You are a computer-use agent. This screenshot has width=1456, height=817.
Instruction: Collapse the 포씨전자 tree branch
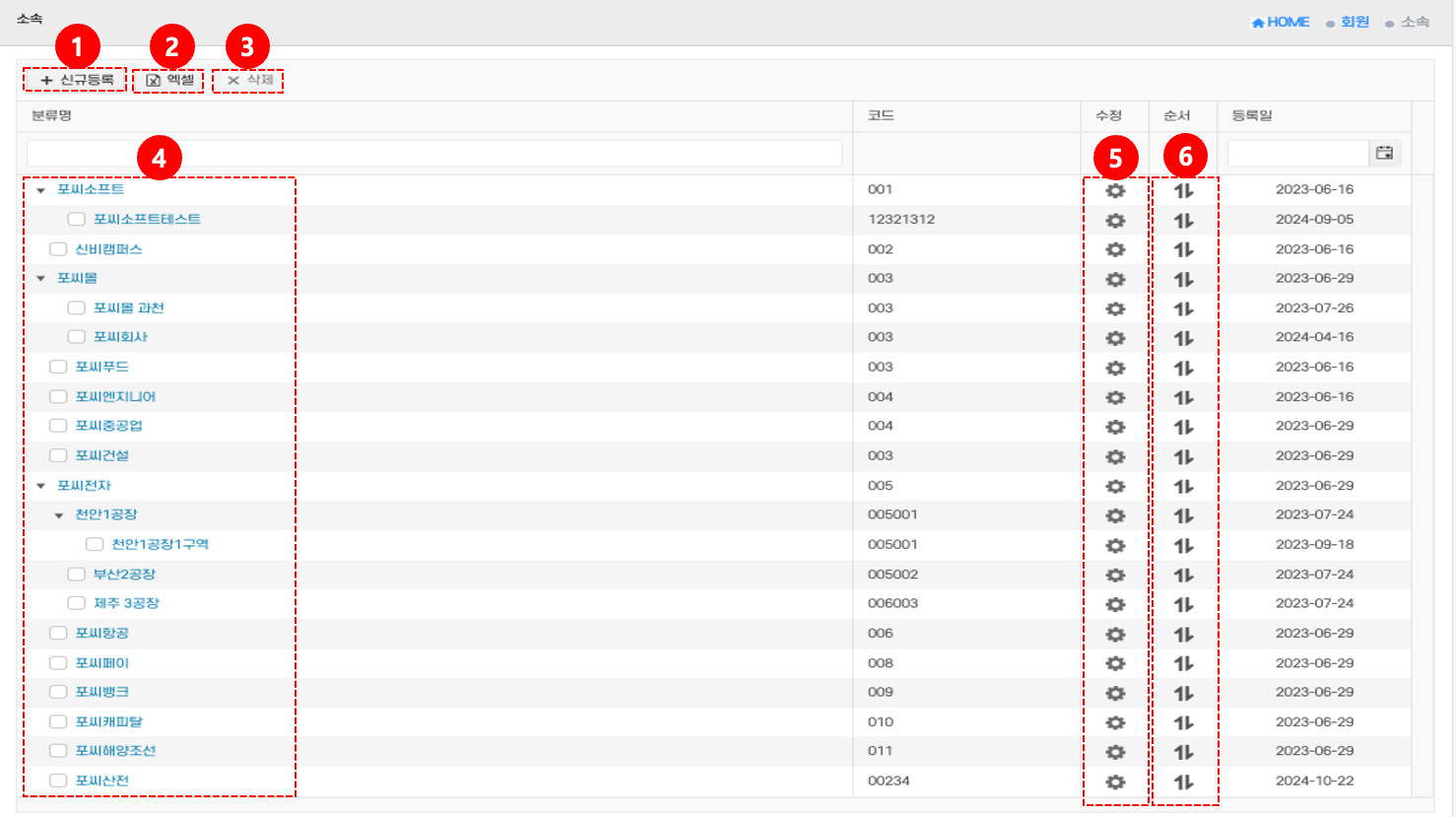(x=40, y=486)
